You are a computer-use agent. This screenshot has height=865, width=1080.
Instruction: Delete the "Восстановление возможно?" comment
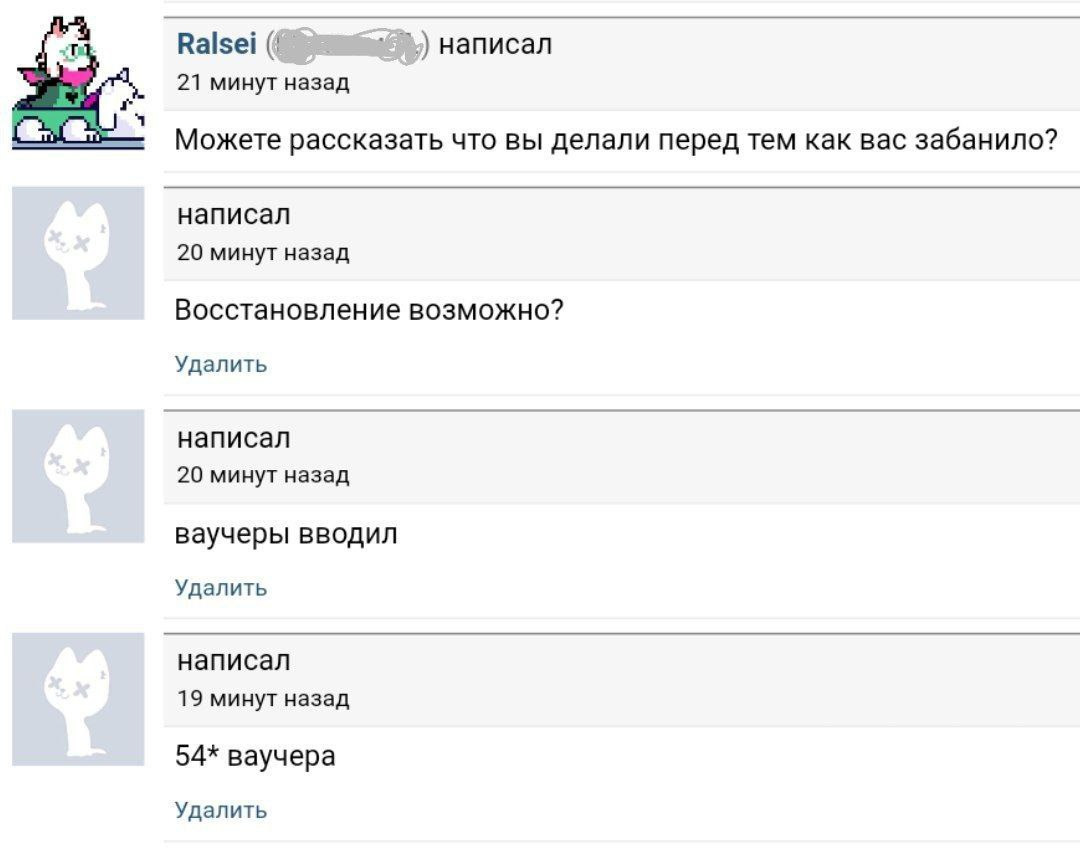point(221,364)
